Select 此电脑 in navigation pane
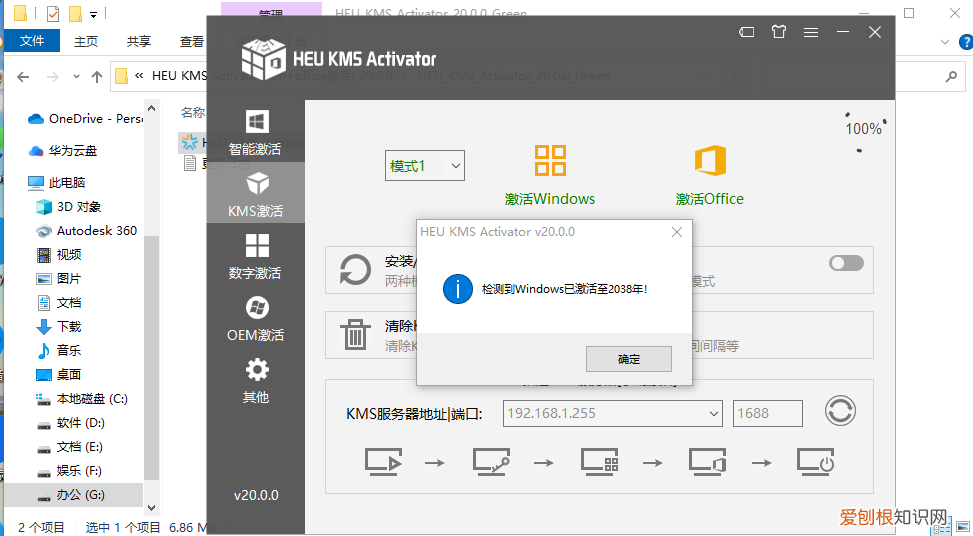This screenshot has height=536, width=973. click(x=56, y=182)
